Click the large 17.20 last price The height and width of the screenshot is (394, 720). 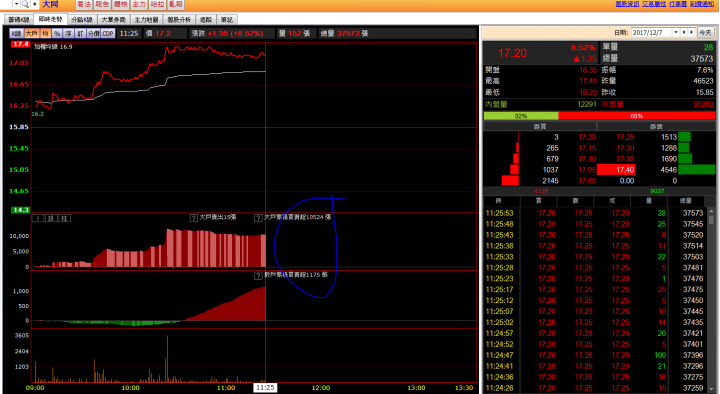tap(512, 53)
